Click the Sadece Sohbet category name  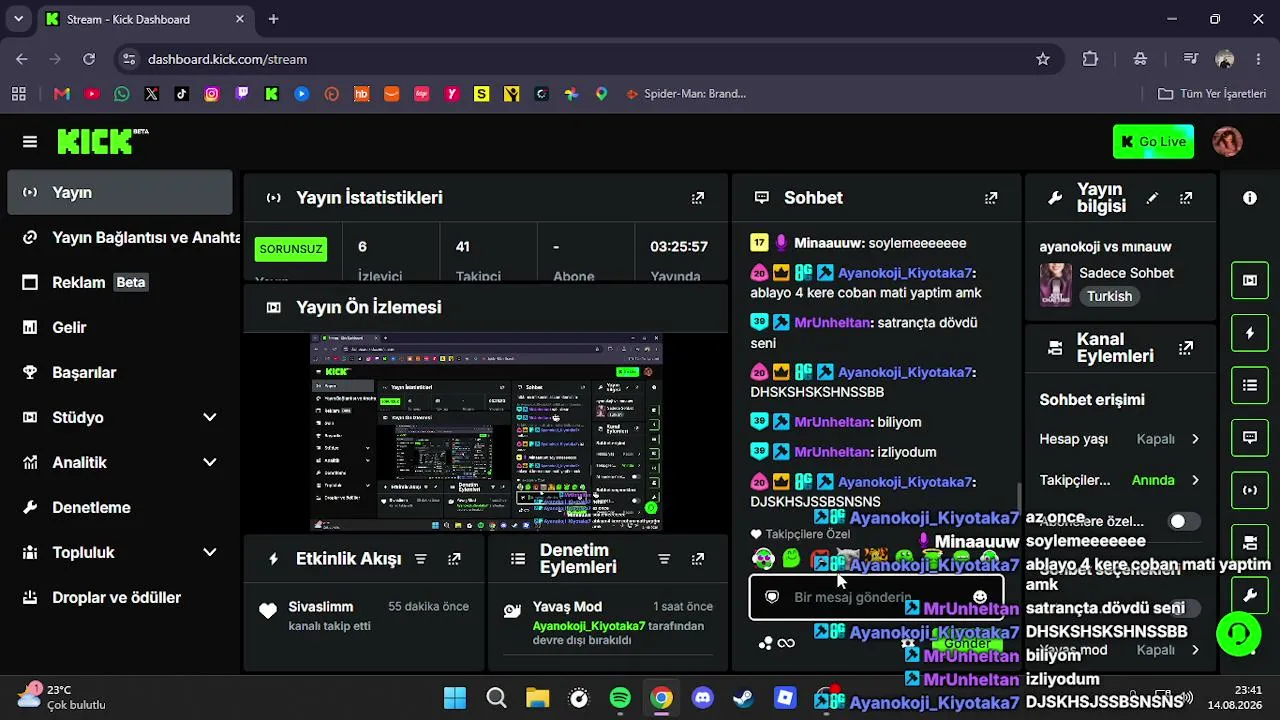1126,273
